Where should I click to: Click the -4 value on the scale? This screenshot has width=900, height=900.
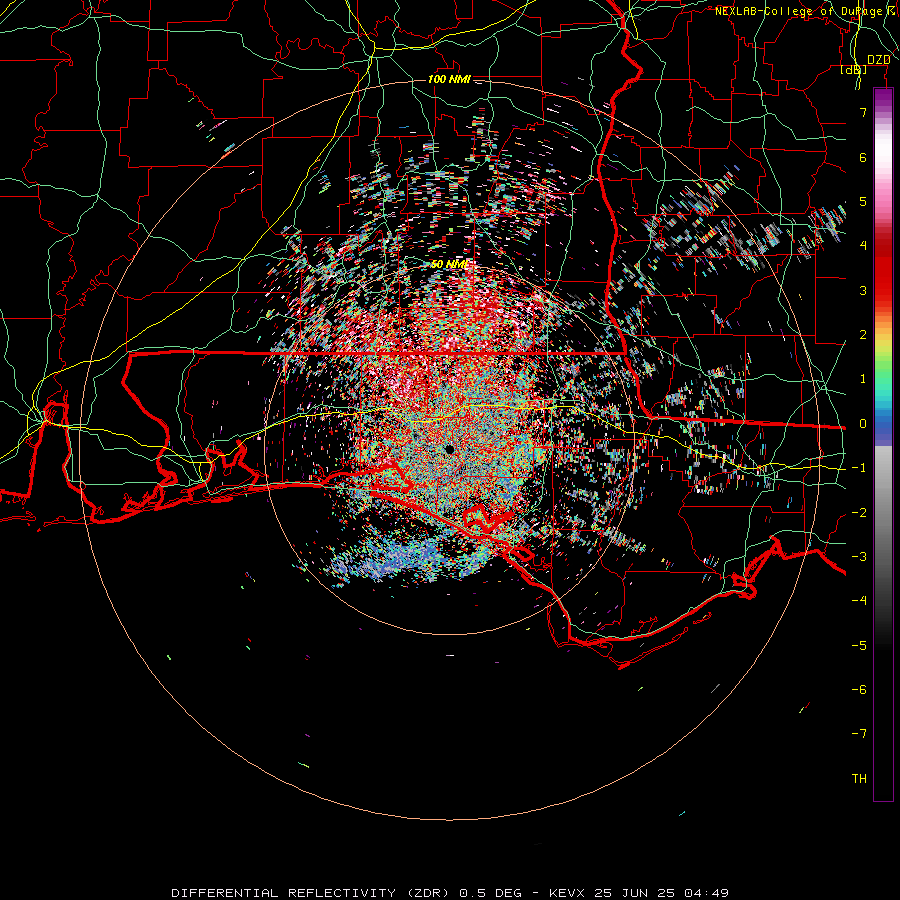tap(859, 601)
